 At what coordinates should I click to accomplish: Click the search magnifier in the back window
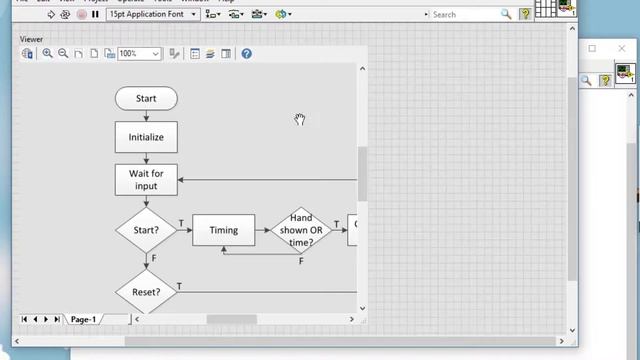(x=586, y=80)
